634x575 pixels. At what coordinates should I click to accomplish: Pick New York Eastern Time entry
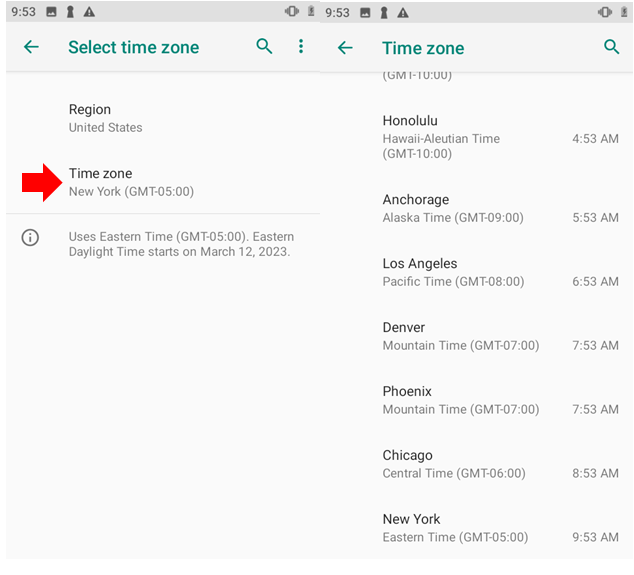[476, 528]
